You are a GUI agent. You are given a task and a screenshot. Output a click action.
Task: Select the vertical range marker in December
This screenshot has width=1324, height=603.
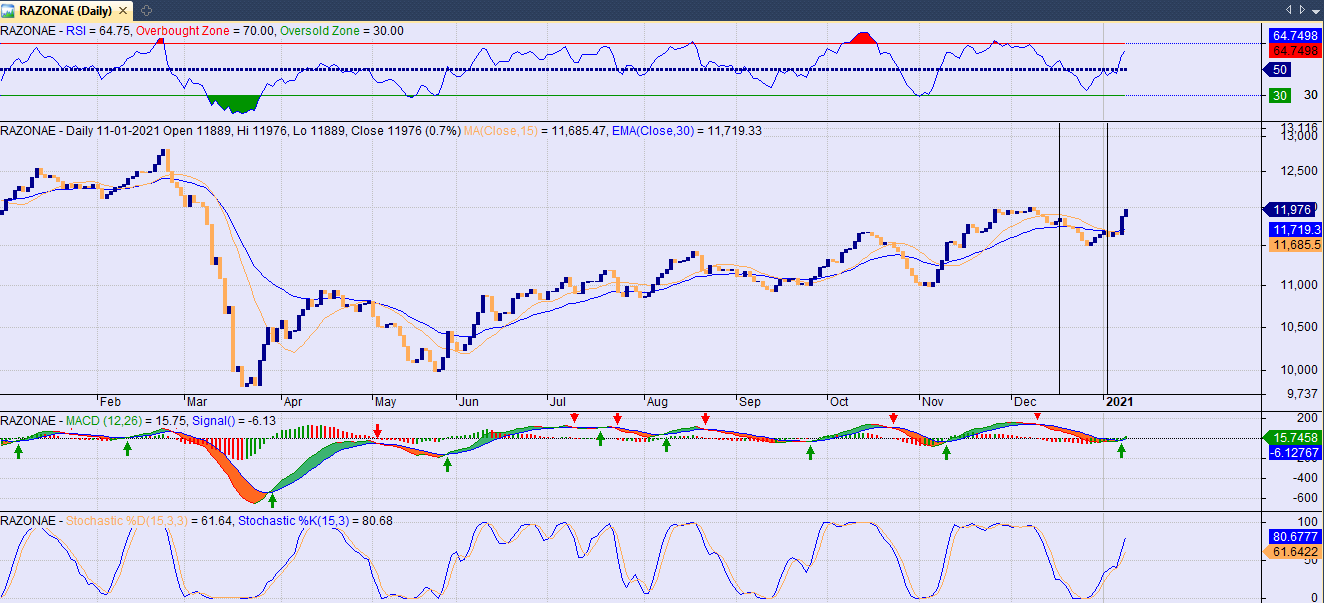coord(1059,258)
